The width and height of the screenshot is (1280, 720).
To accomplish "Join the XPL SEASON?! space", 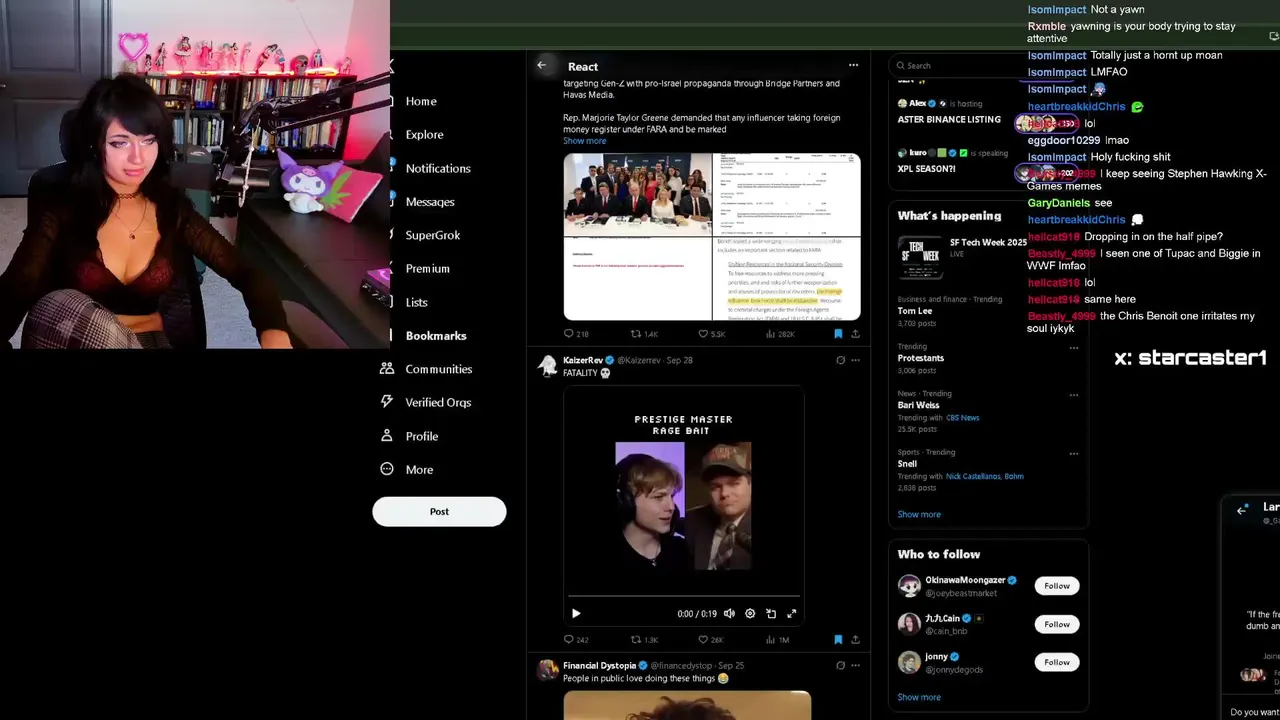I will 926,169.
